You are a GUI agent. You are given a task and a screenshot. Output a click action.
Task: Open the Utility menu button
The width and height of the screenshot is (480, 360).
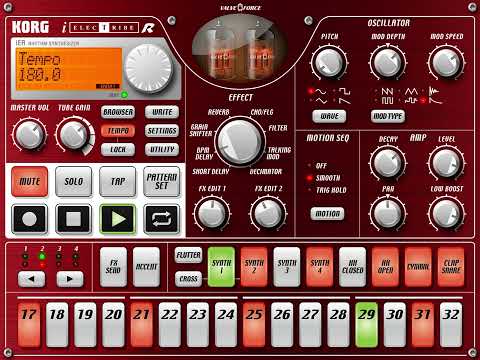click(162, 150)
